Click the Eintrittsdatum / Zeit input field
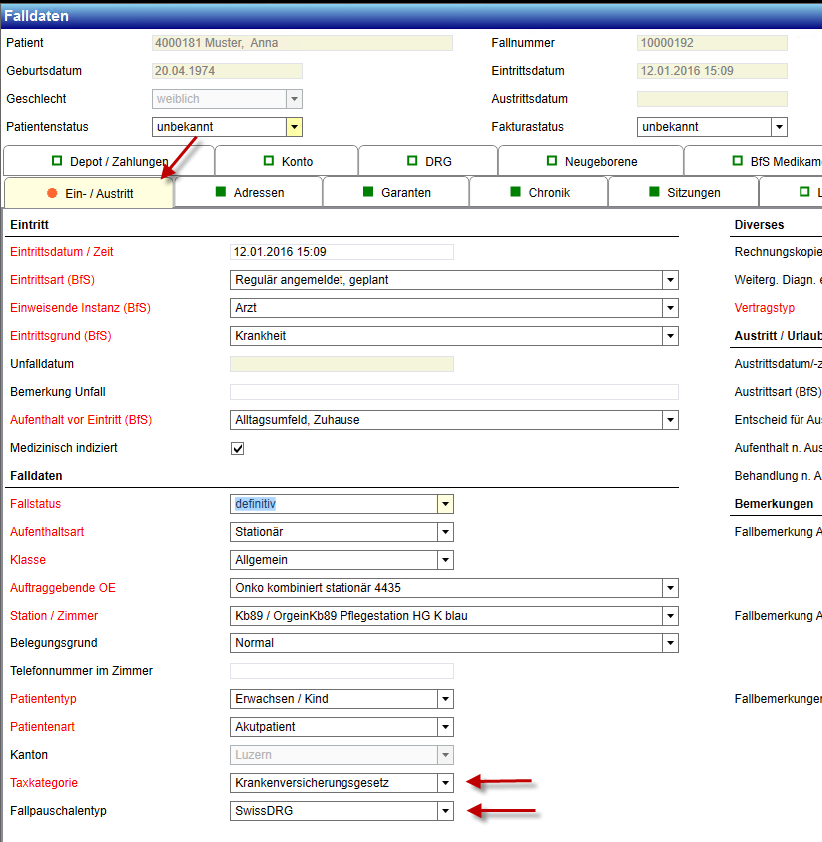The height and width of the screenshot is (842, 822). (341, 252)
